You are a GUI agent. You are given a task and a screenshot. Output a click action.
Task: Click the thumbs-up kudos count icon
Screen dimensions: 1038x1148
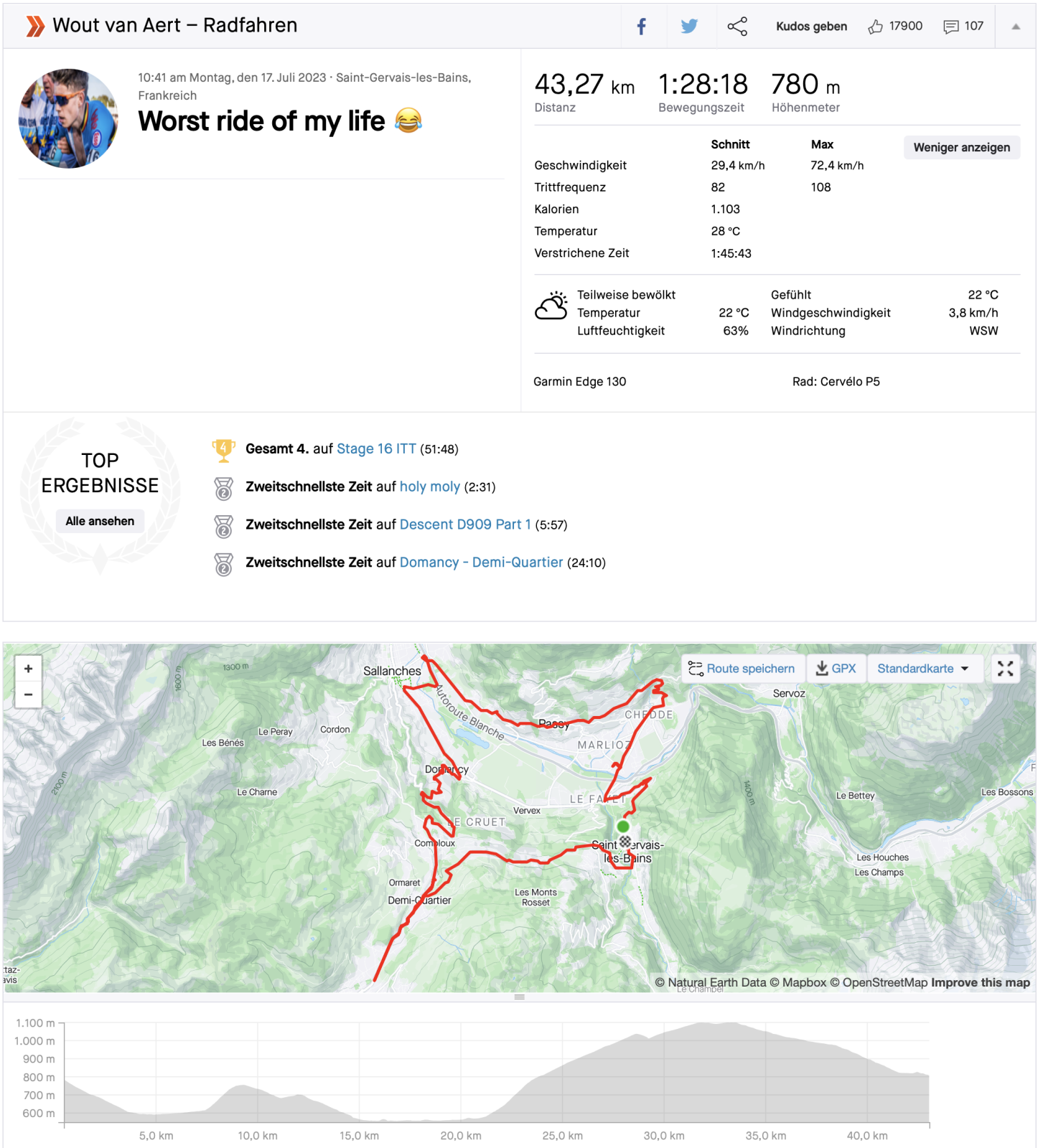point(875,27)
